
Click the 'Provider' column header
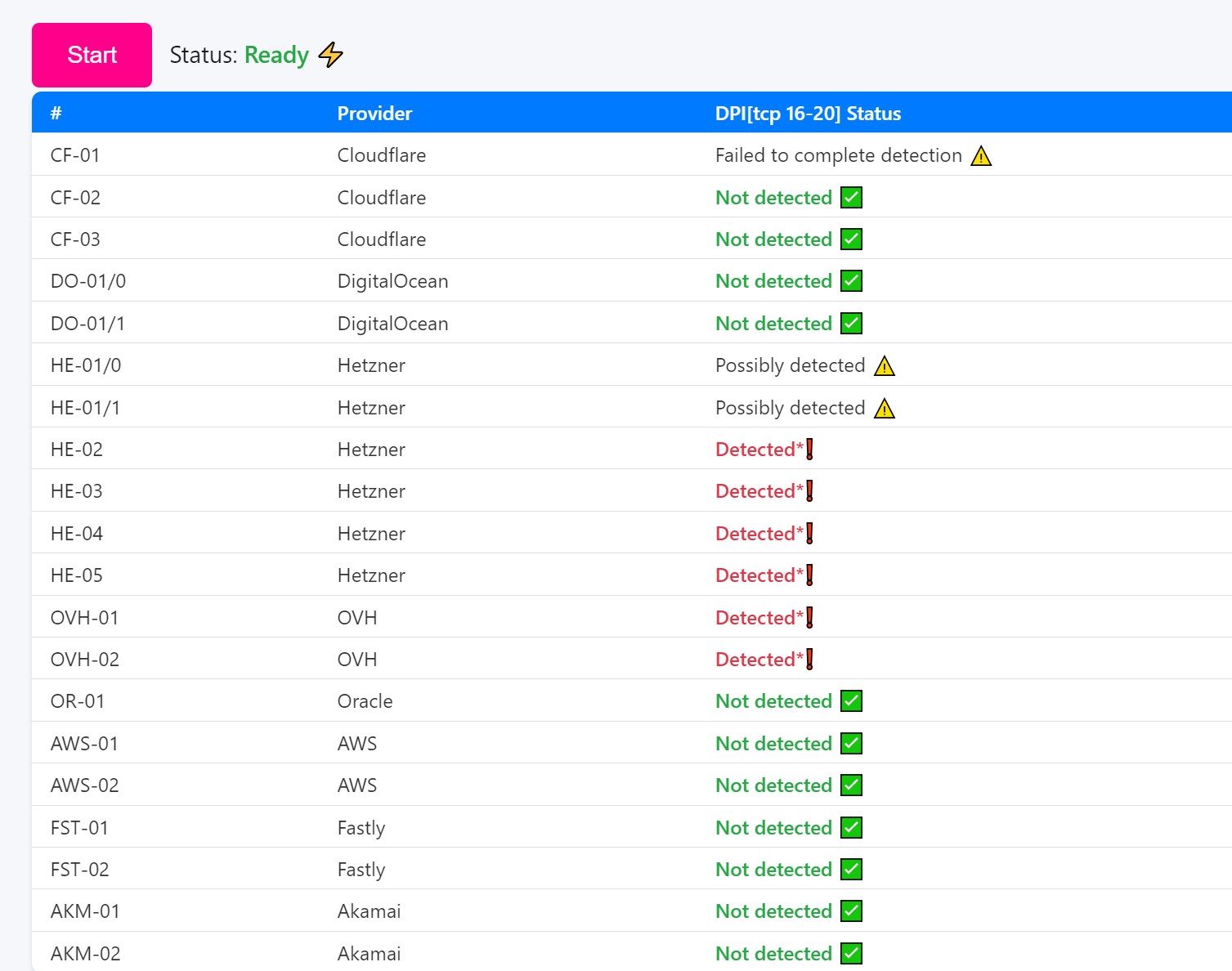(374, 114)
